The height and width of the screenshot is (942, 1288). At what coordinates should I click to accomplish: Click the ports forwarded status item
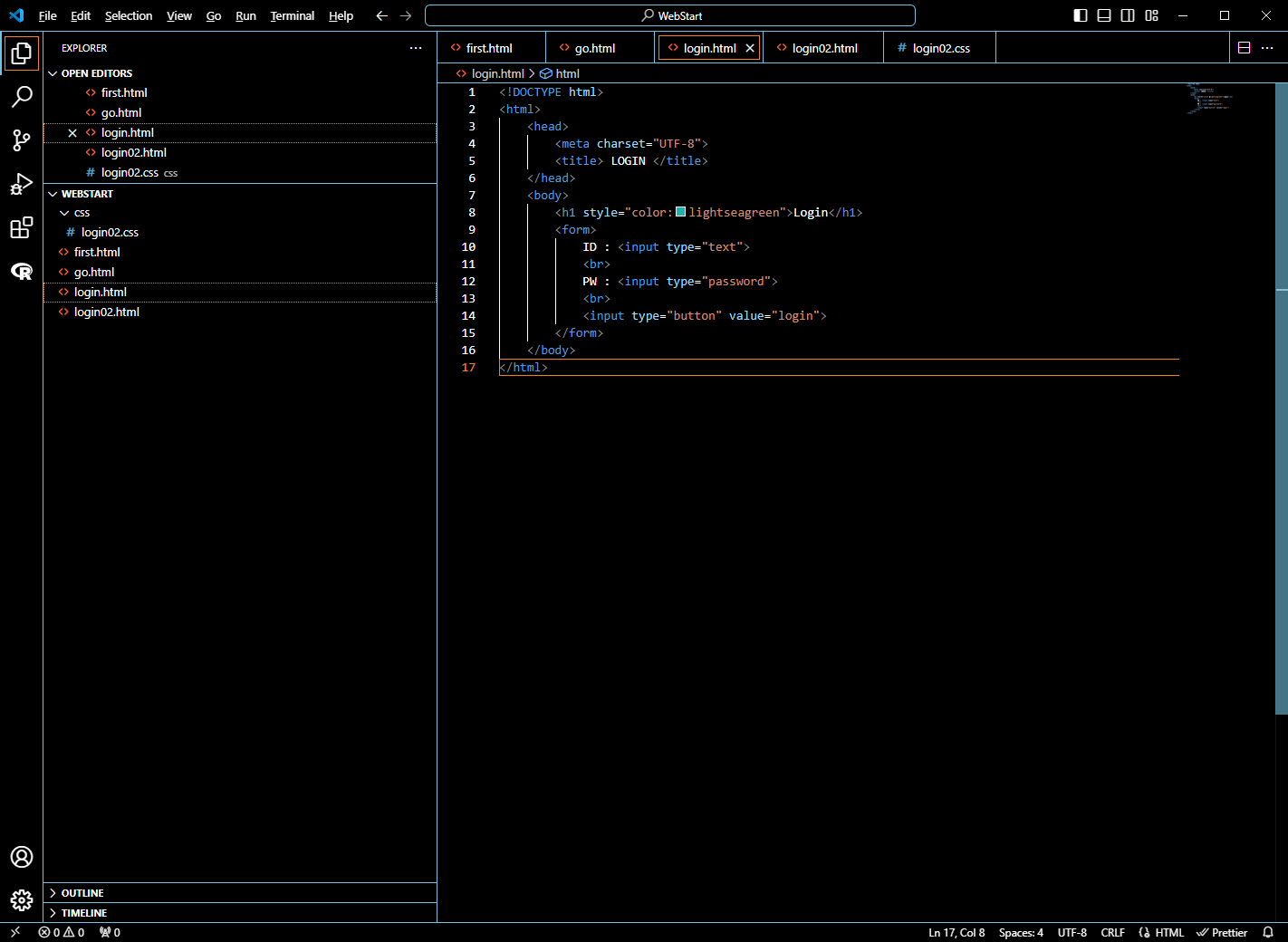pos(110,932)
